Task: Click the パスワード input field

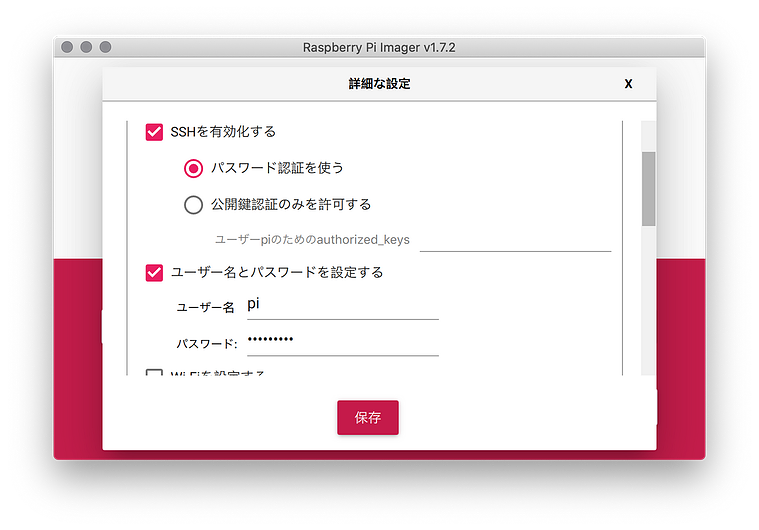Action: (x=343, y=342)
